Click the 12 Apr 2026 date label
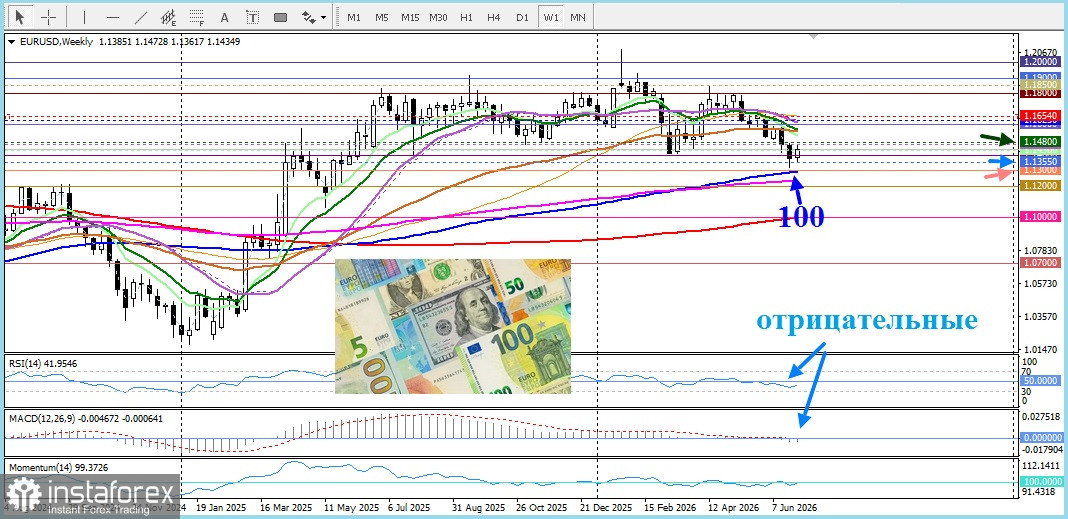1068x519 pixels. [733, 508]
